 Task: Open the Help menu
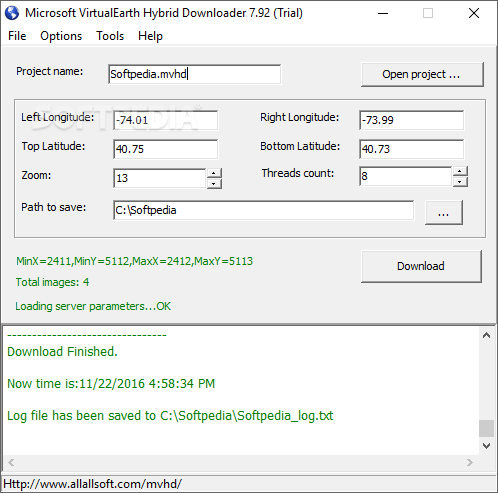(x=150, y=36)
